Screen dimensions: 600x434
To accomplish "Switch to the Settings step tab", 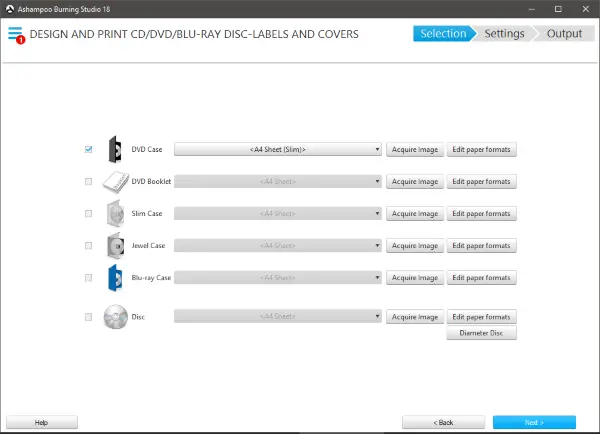I will coord(504,34).
